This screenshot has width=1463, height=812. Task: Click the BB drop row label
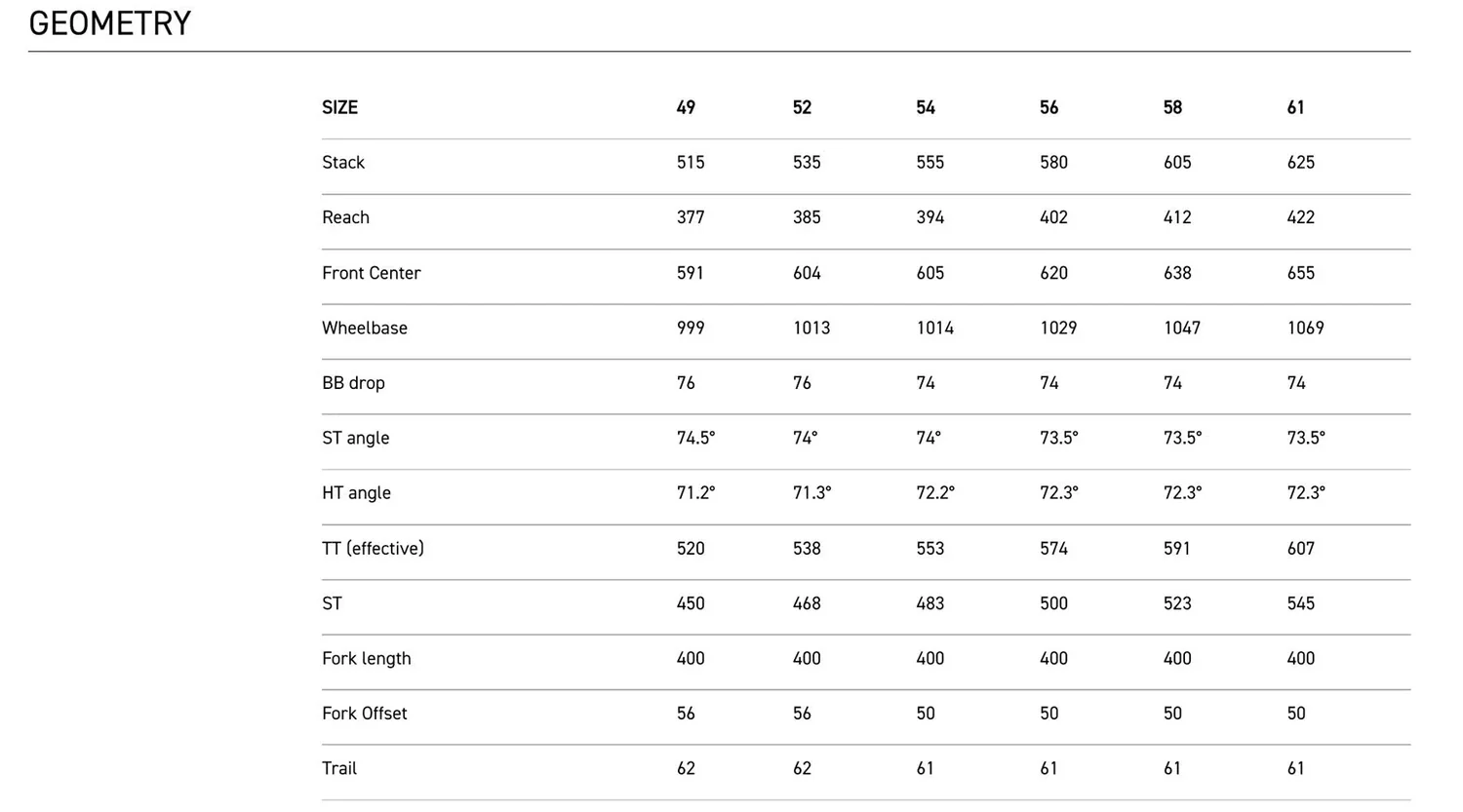353,383
